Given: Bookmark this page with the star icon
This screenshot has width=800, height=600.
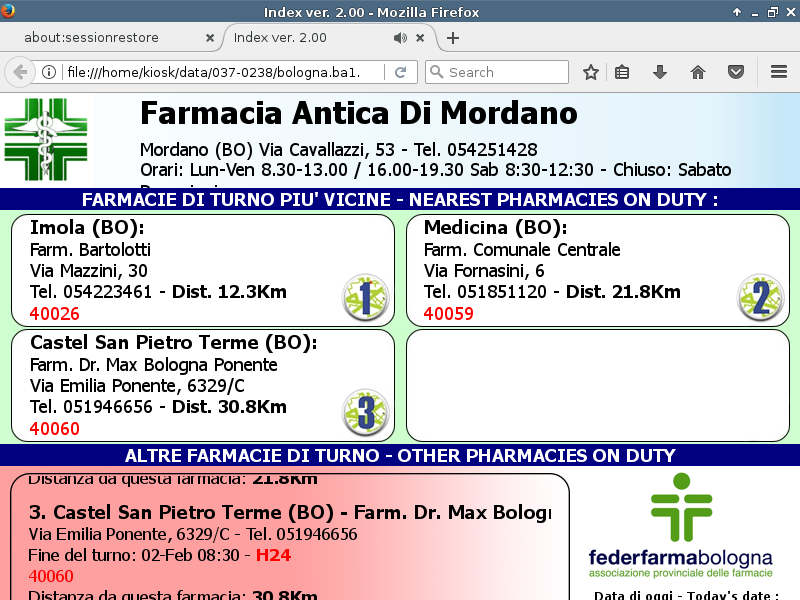Looking at the screenshot, I should coord(591,72).
